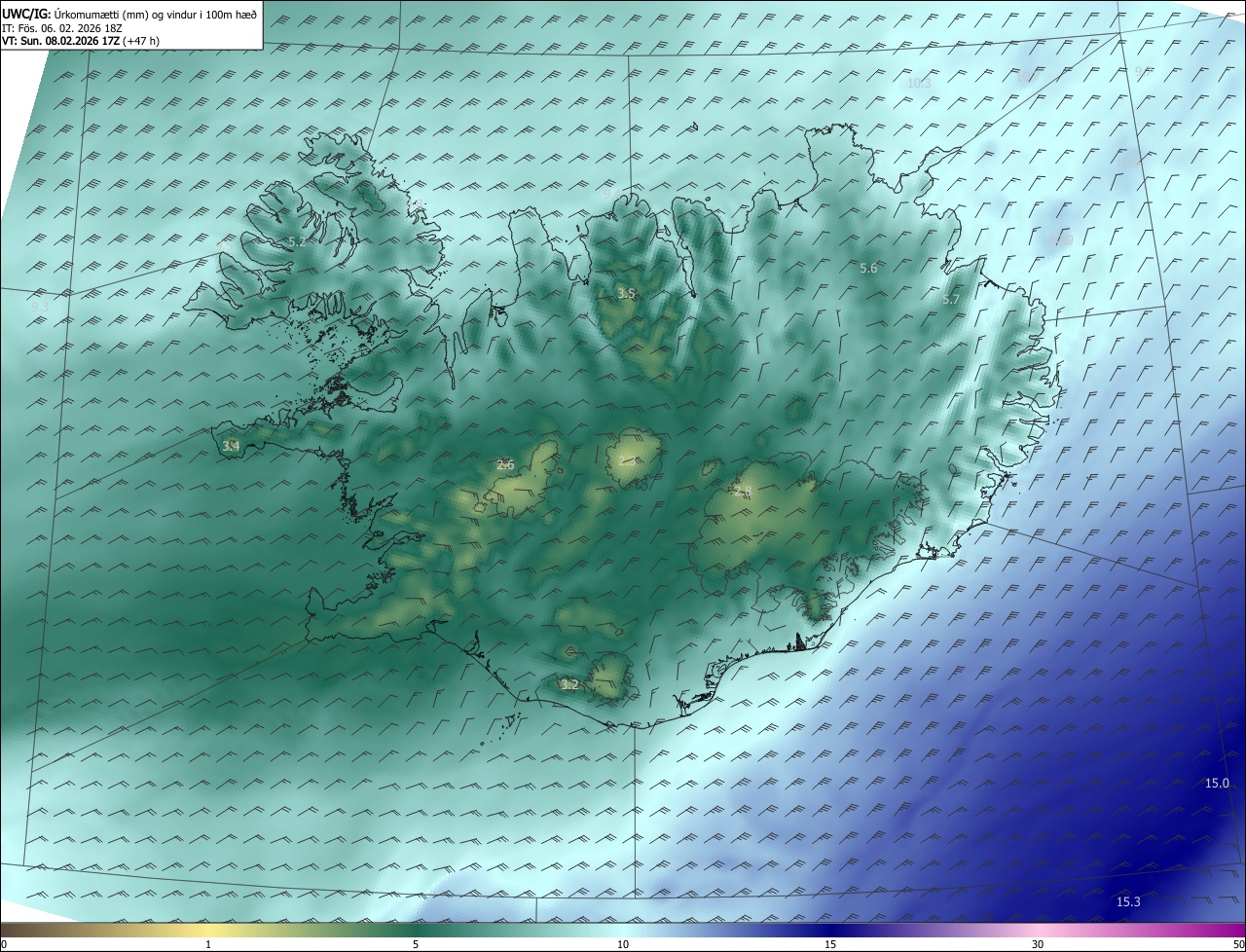1246x952 pixels.
Task: Click the 'VT: Sun. 08.02.2026 17Z (+47 h)' line
Action: [81, 41]
